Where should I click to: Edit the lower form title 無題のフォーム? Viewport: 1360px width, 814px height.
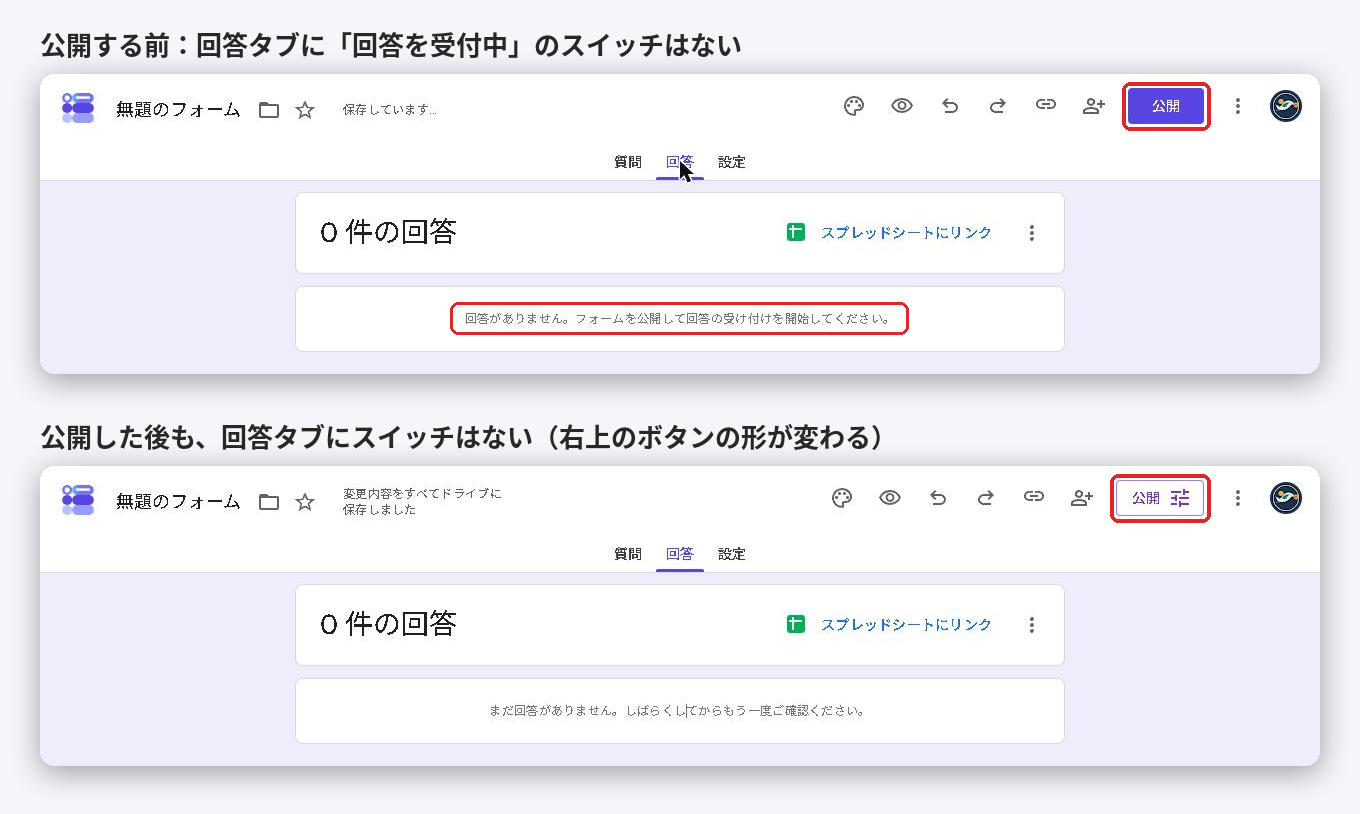pos(178,502)
